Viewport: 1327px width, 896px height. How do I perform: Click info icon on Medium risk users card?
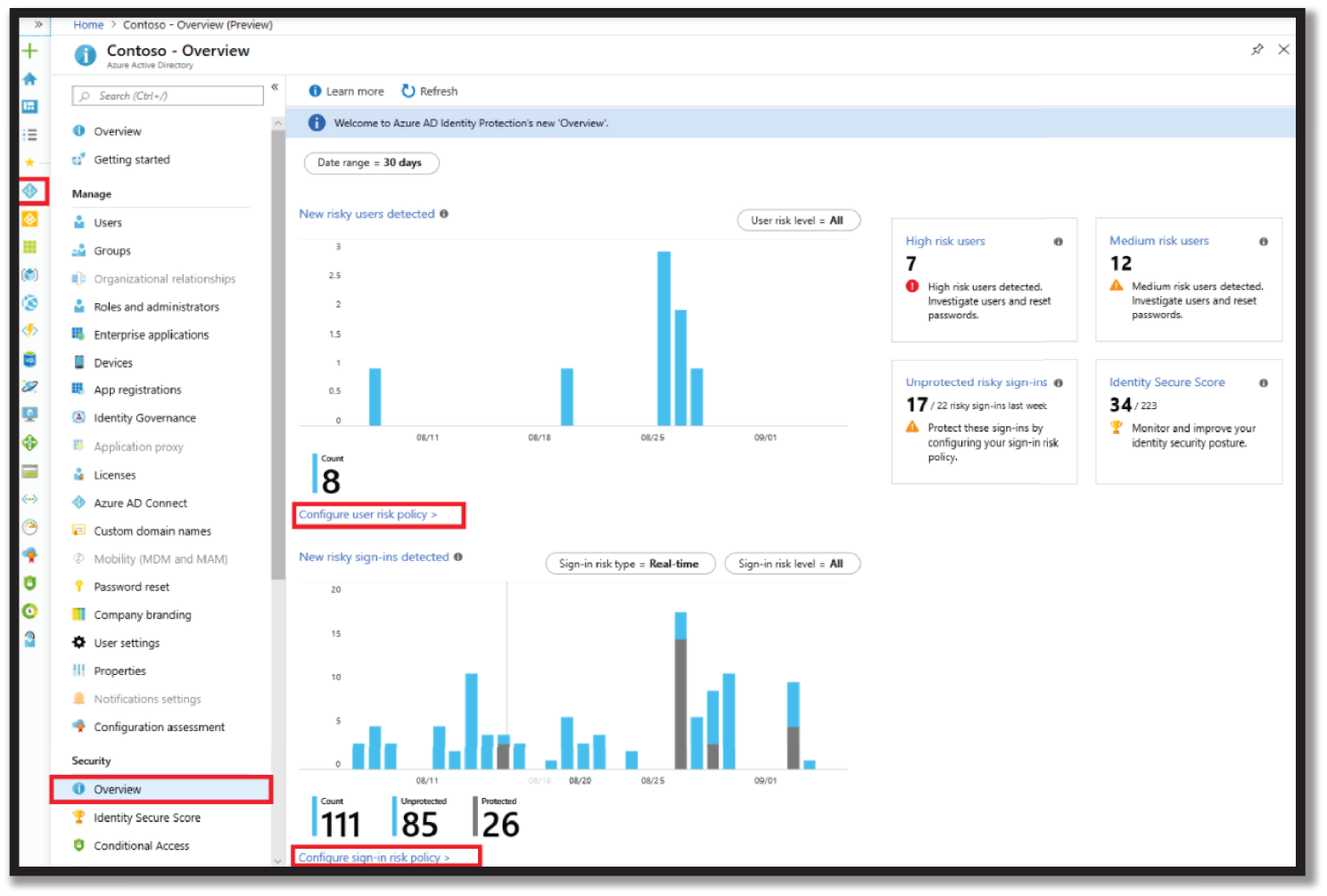pos(1264,242)
